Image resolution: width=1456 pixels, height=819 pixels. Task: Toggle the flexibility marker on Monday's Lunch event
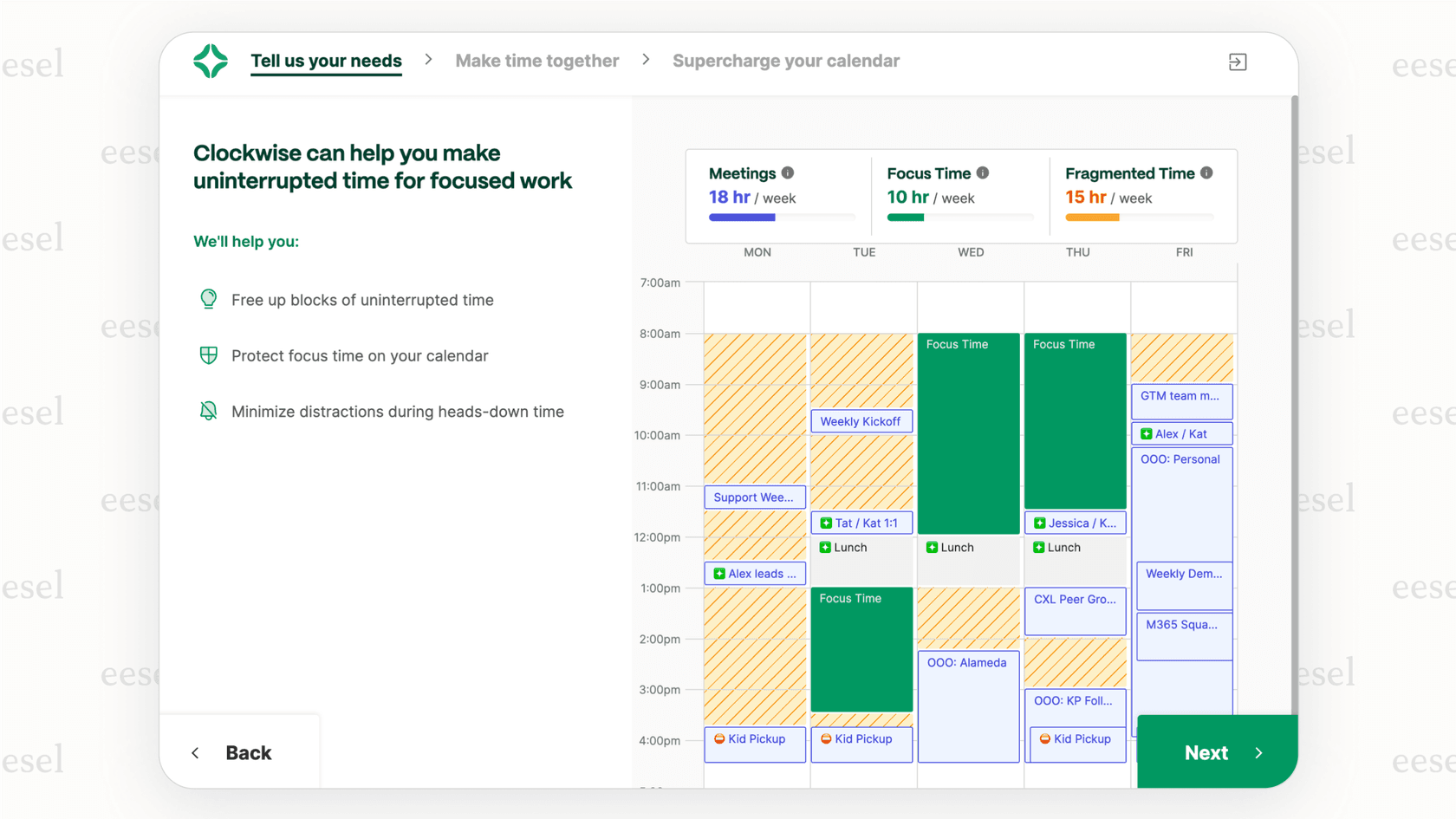click(x=824, y=548)
